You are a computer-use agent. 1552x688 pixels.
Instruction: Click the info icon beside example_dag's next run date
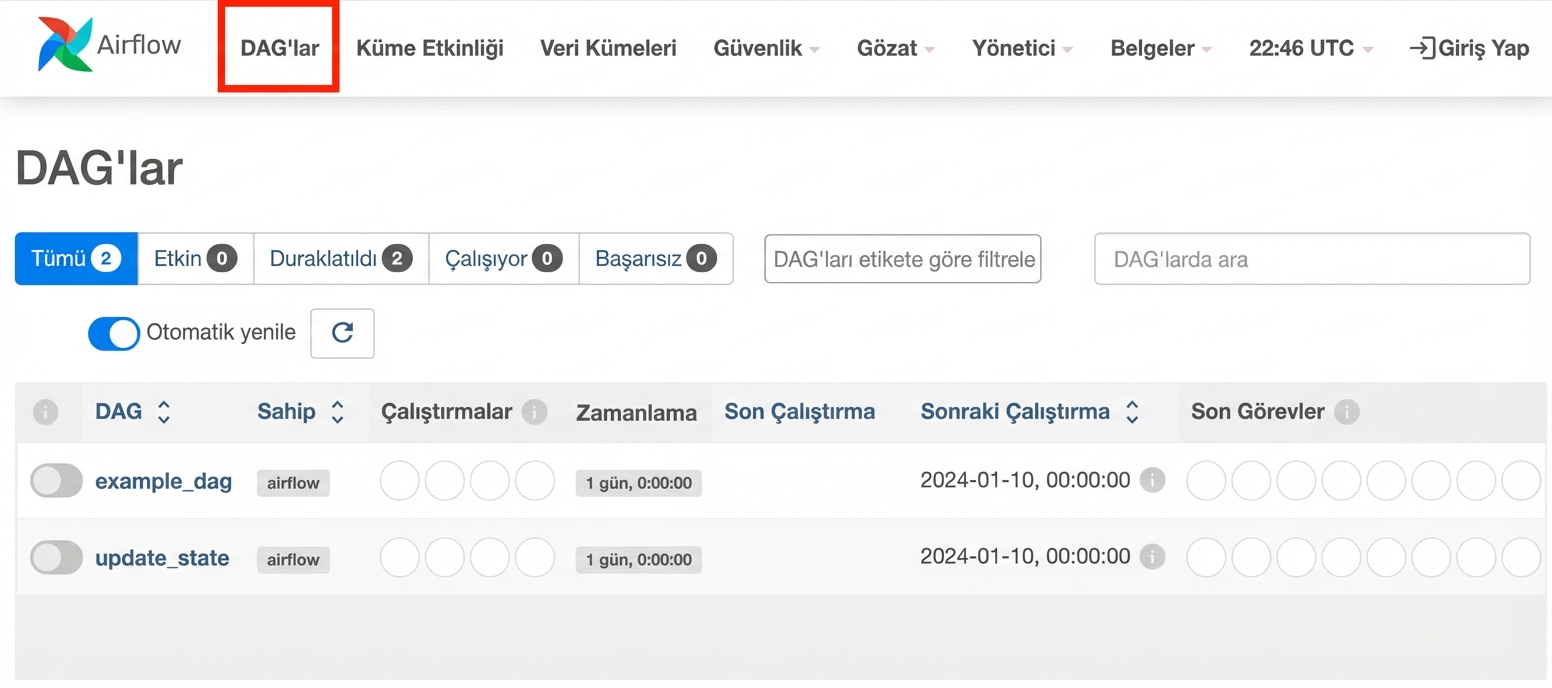click(1152, 480)
